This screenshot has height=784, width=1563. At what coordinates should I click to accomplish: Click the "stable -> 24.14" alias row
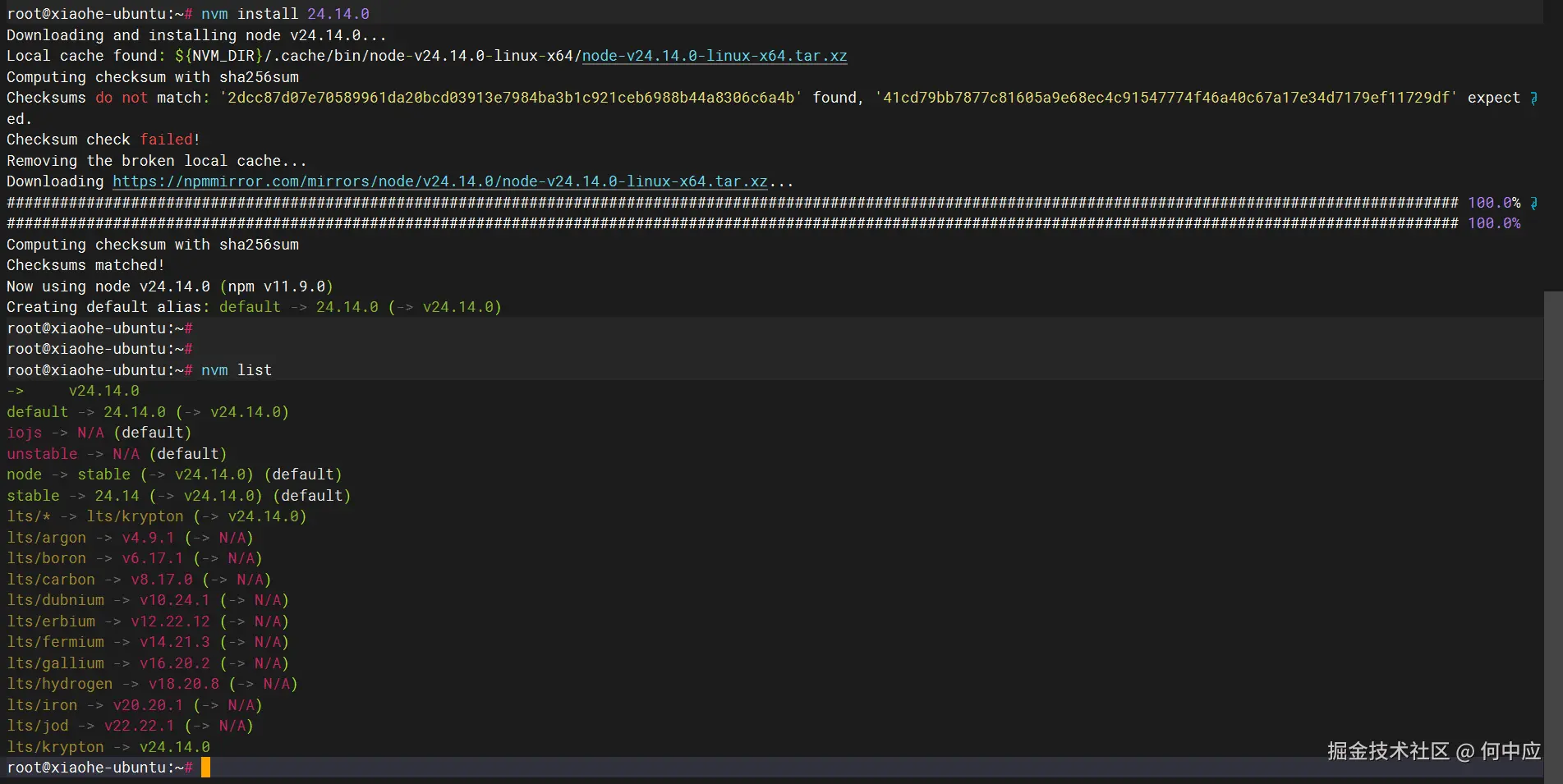[x=179, y=496]
